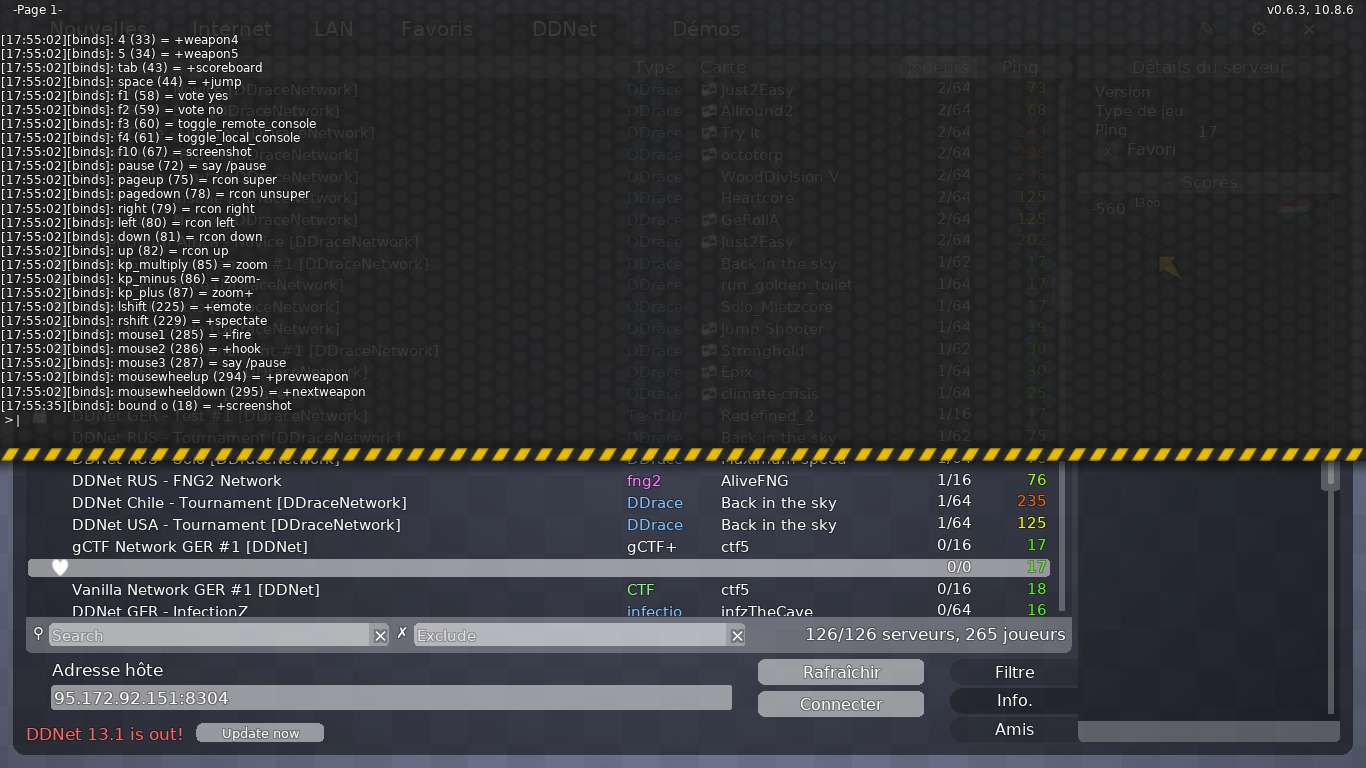Open the map editor via the pencil icon
The width and height of the screenshot is (1366, 768).
coord(1207,29)
